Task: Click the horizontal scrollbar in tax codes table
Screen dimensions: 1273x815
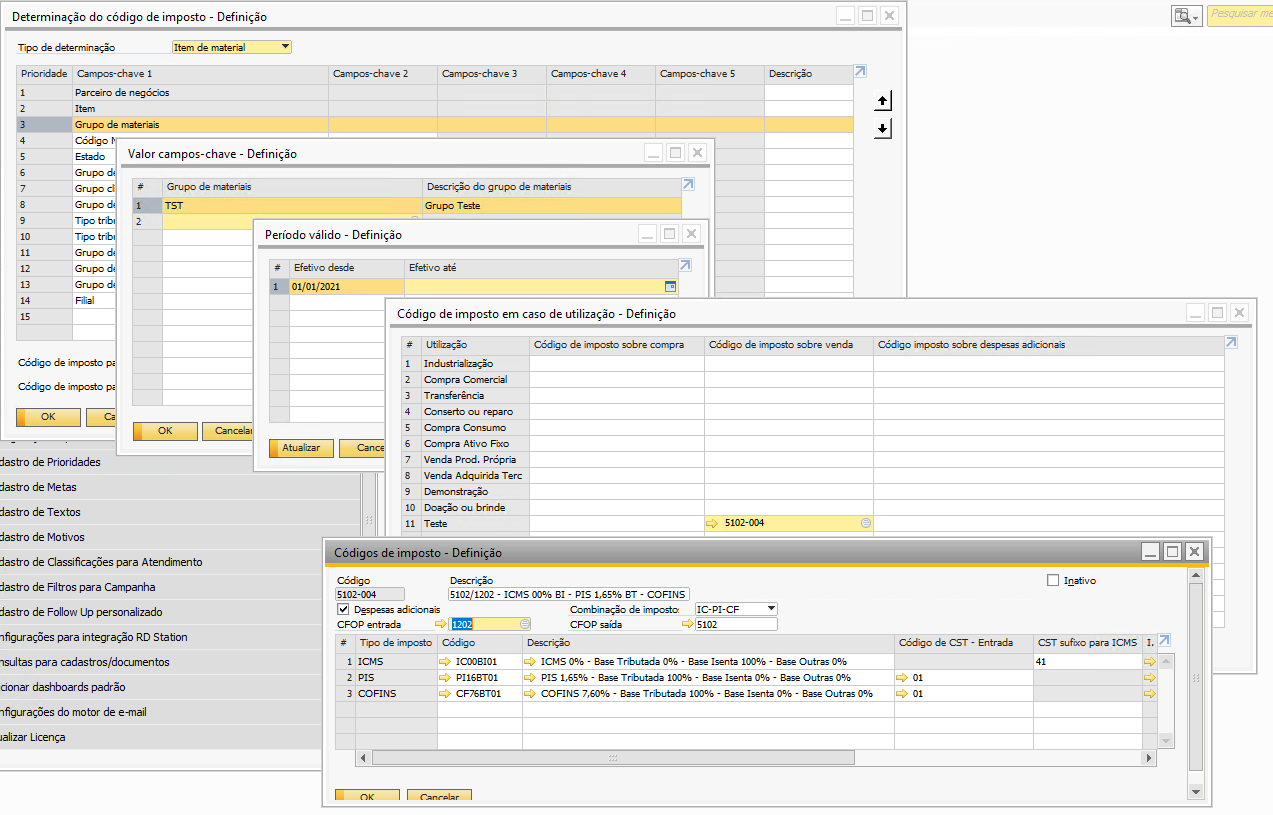Action: click(x=612, y=758)
